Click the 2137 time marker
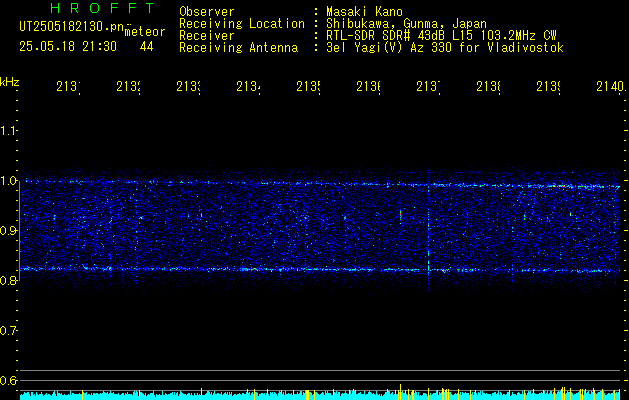629x400 pixels. [x=428, y=86]
